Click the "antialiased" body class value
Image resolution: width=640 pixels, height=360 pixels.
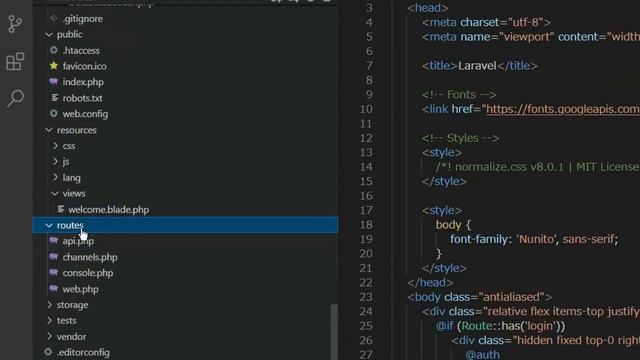coord(511,297)
